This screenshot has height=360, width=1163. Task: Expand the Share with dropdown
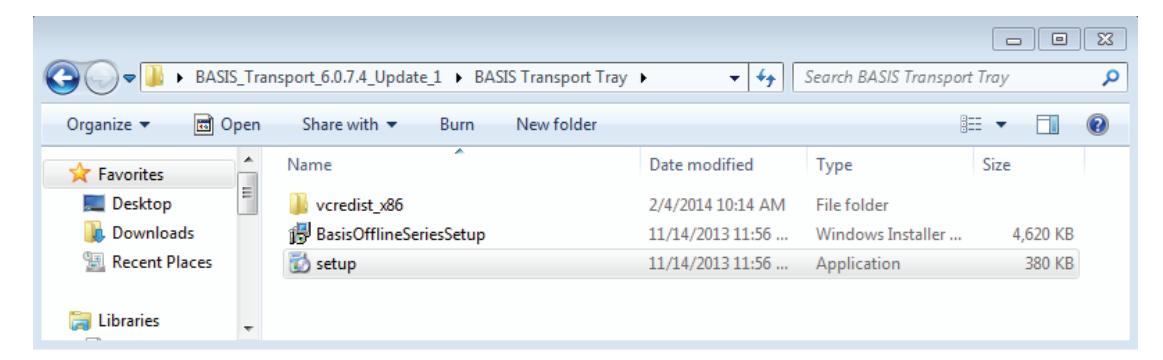349,125
